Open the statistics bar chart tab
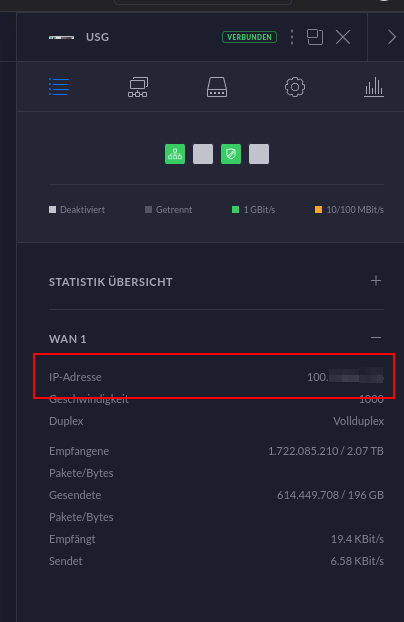 [x=374, y=87]
